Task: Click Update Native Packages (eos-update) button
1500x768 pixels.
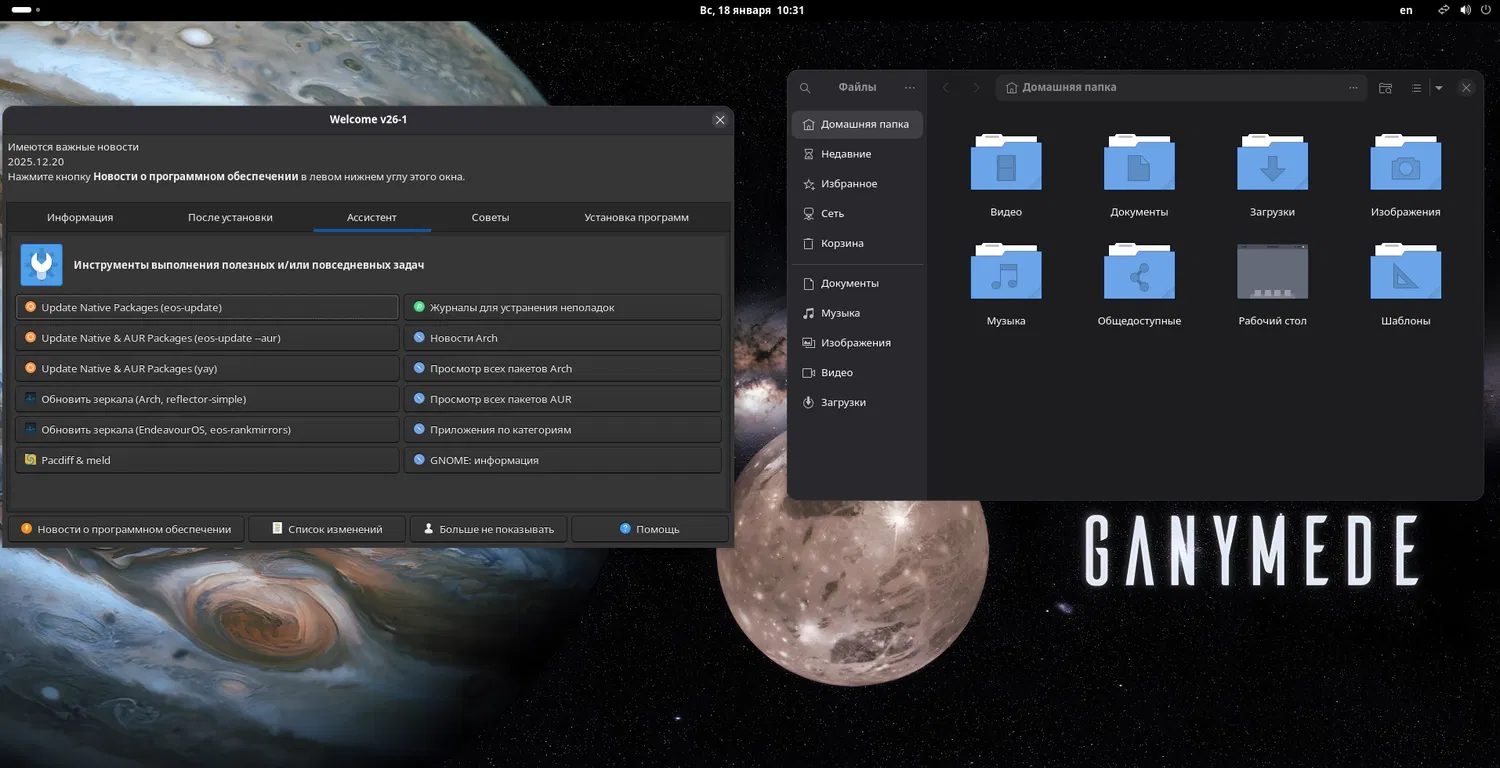Action: 207,308
